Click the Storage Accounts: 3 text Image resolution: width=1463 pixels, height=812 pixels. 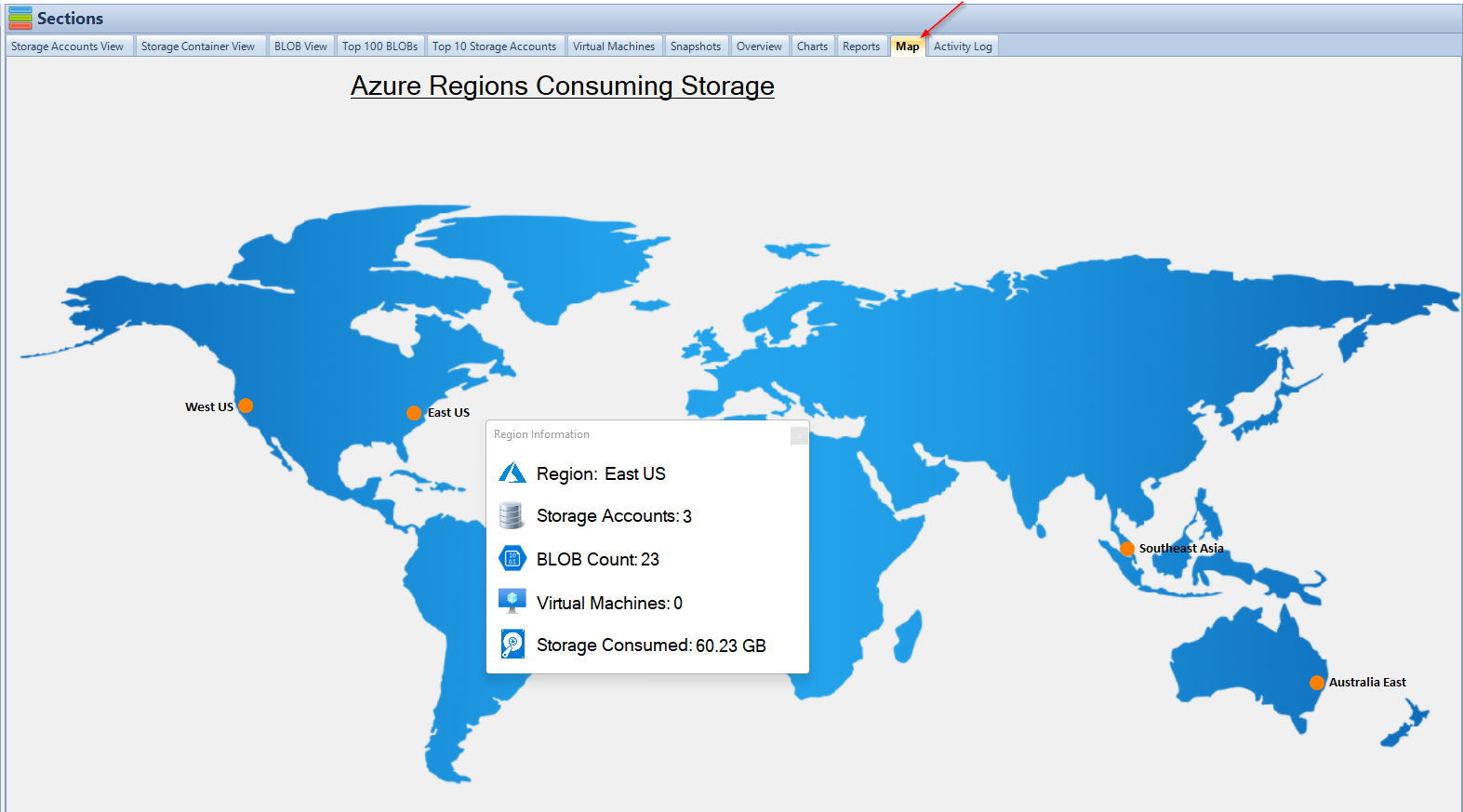(x=614, y=516)
